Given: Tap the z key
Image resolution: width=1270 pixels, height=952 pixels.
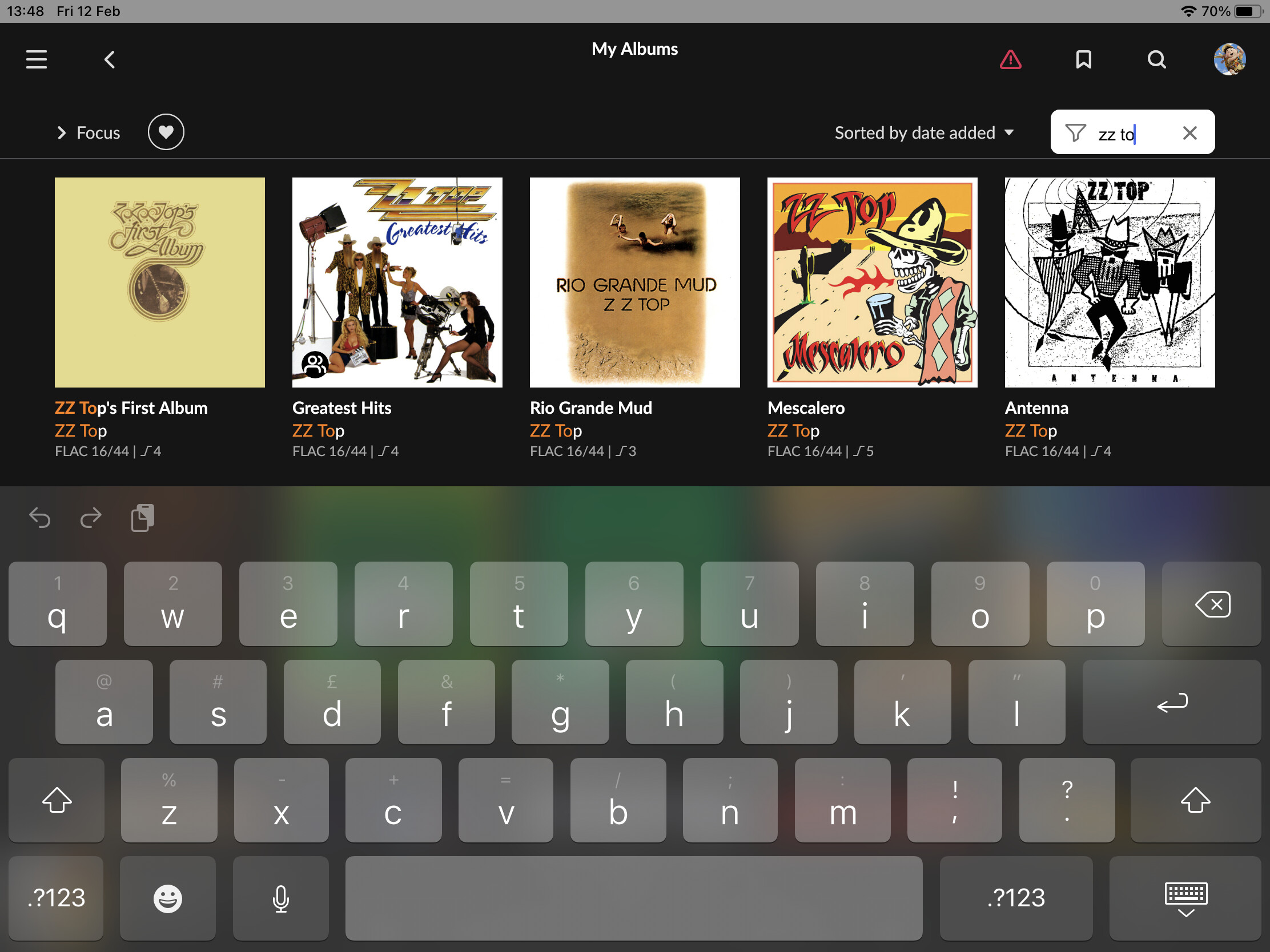Looking at the screenshot, I should pyautogui.click(x=169, y=801).
